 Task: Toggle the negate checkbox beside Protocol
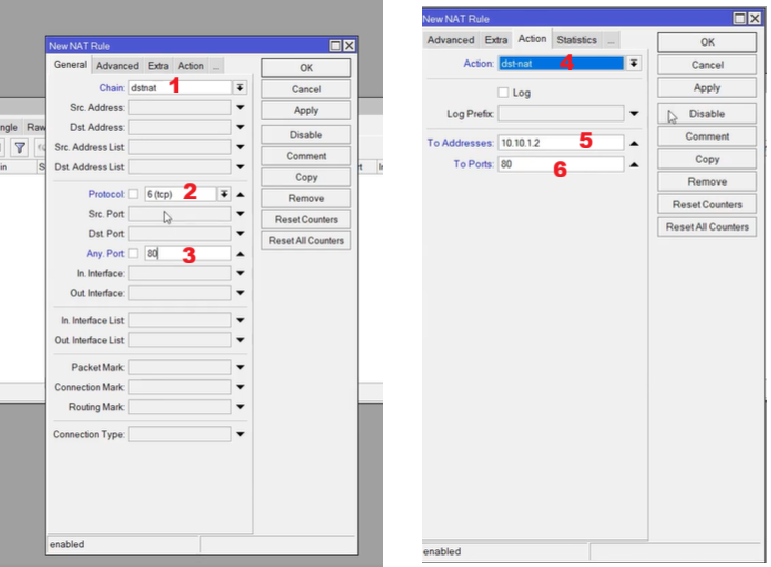pyautogui.click(x=134, y=194)
